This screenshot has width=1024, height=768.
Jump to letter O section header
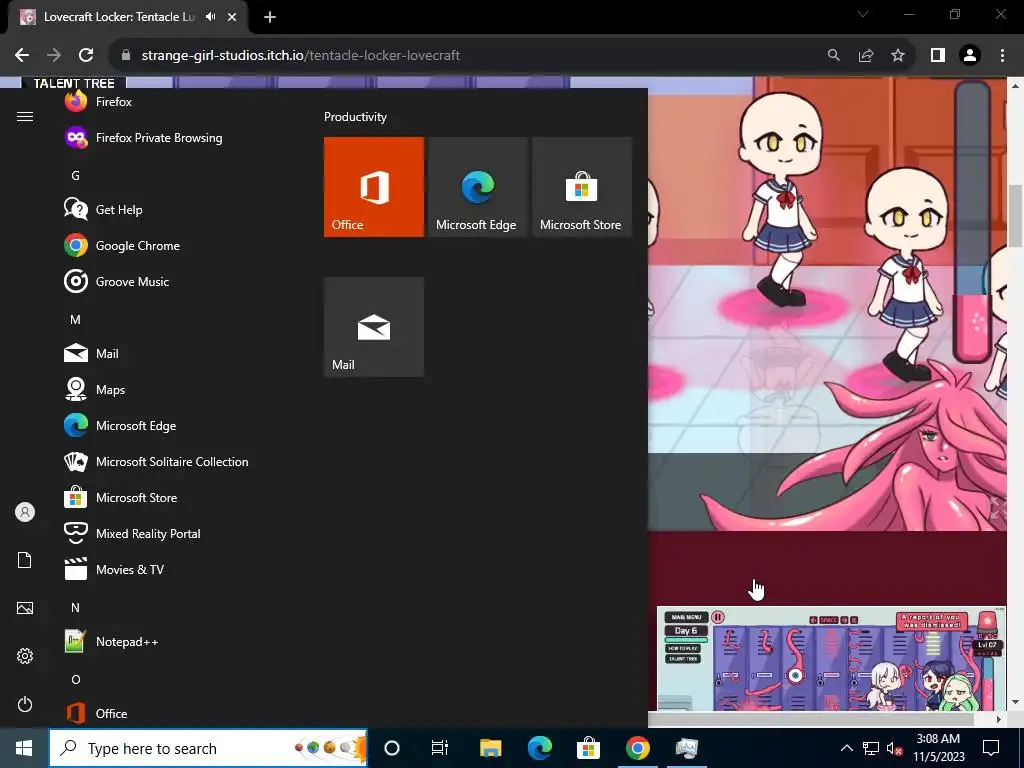[75, 680]
